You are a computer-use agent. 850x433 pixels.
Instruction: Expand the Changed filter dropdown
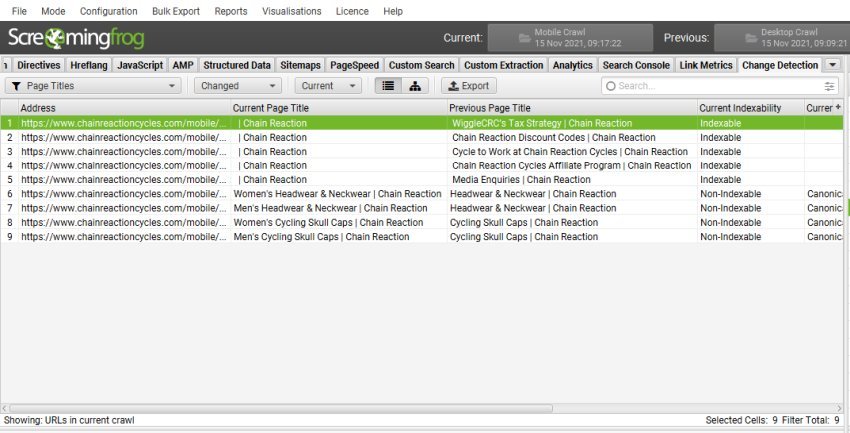237,86
